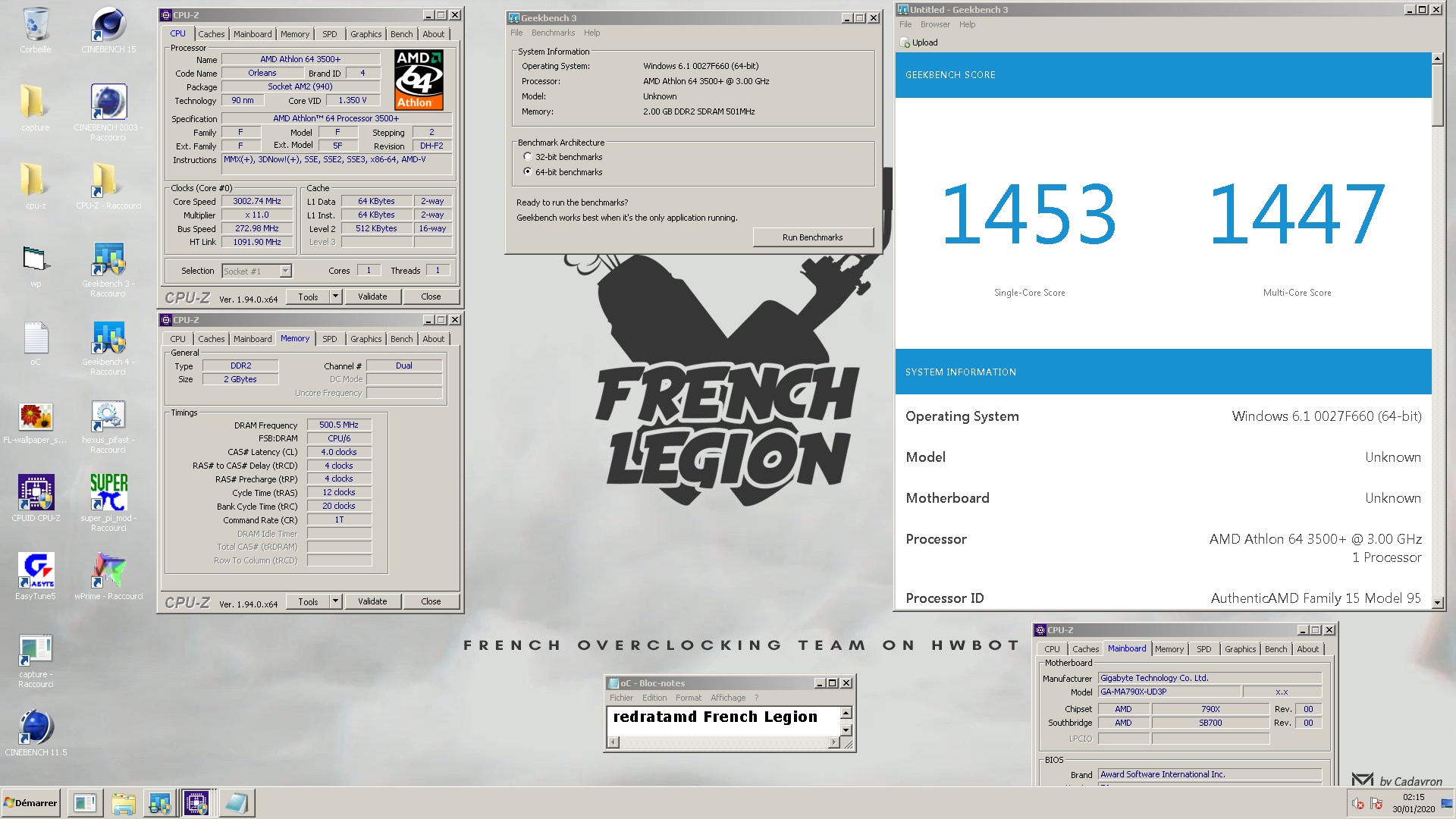This screenshot has width=1456, height=819.
Task: Click the Help menu in Geekbench 3
Action: [591, 33]
